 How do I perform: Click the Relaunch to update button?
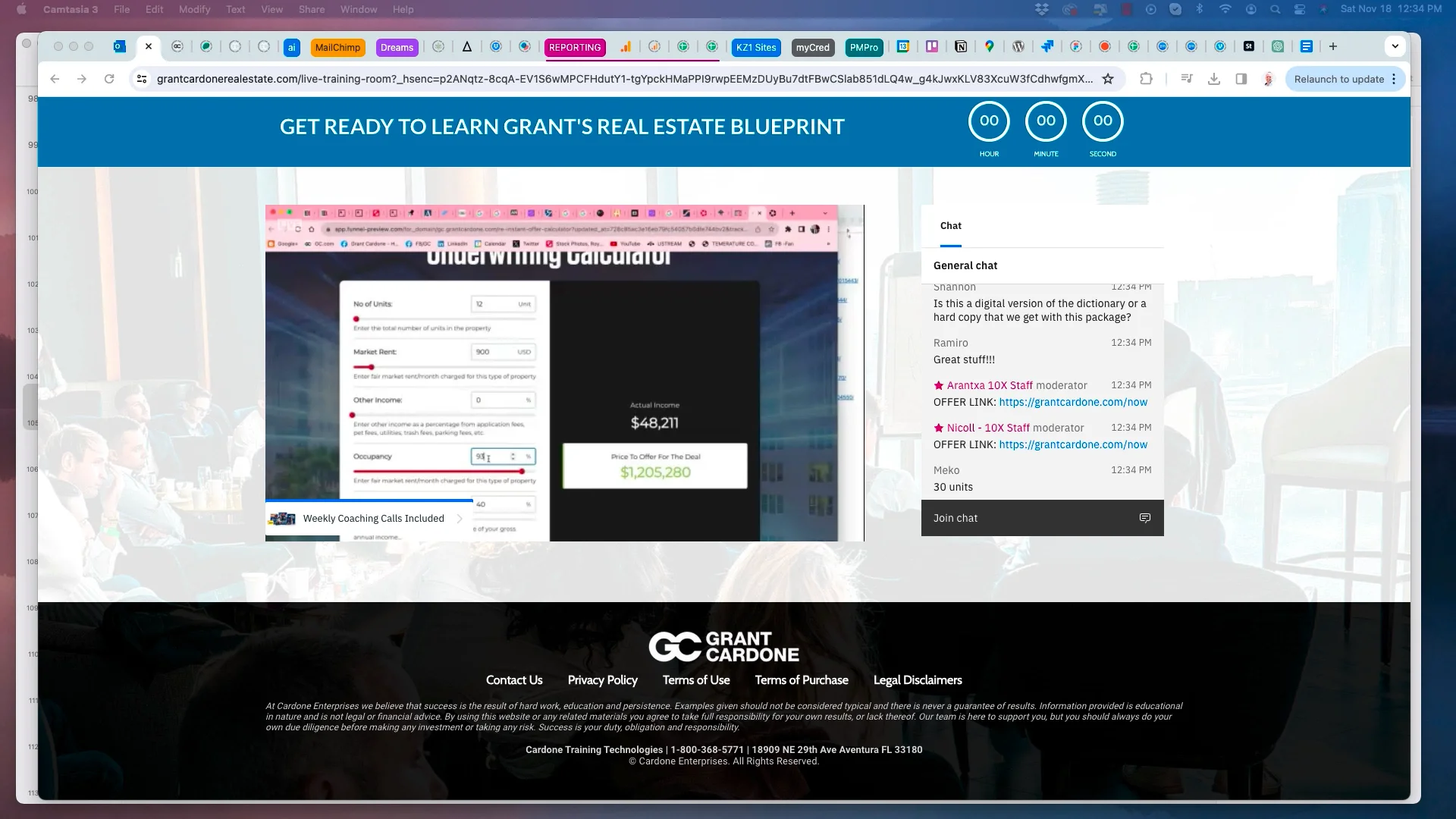point(1338,79)
